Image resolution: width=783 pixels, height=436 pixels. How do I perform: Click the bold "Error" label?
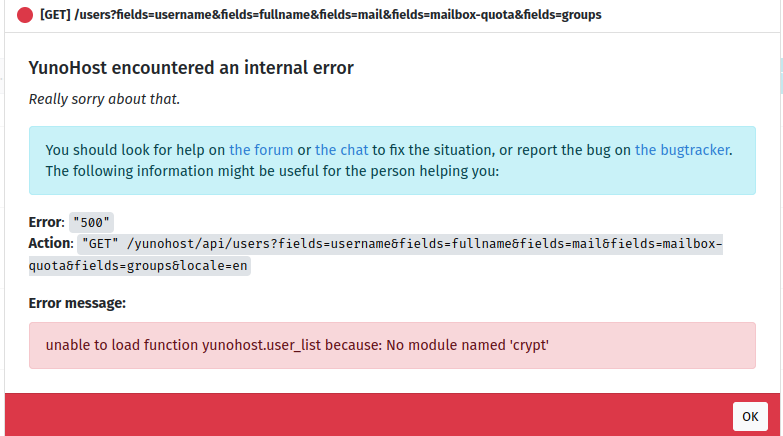click(46, 222)
